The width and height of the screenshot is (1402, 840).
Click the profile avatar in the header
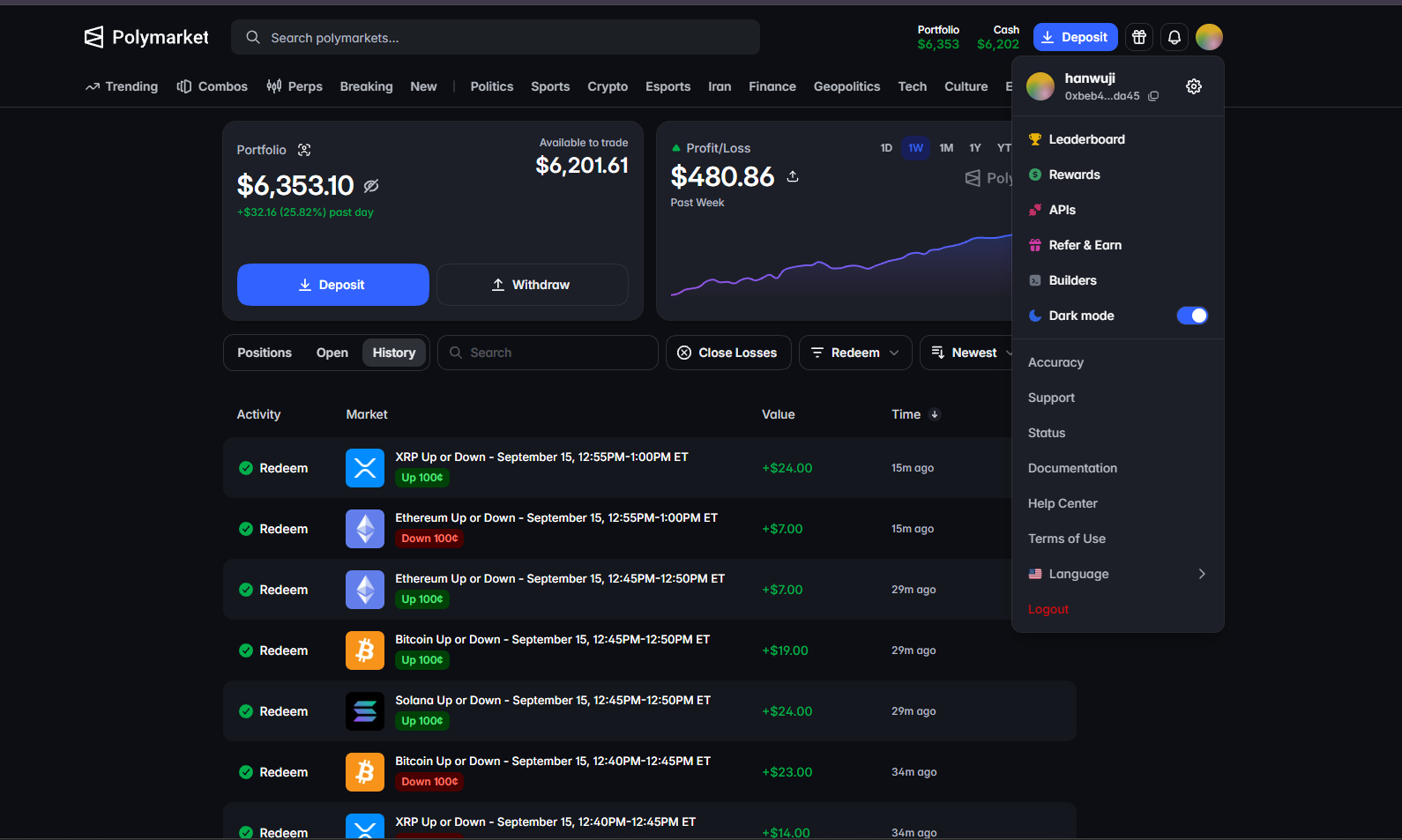[x=1209, y=37]
